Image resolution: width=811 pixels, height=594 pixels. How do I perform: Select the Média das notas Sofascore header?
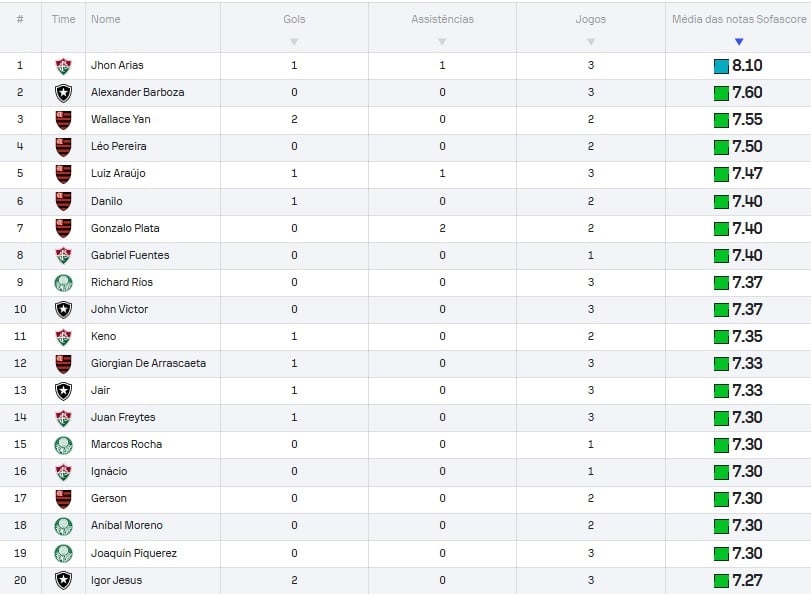[739, 19]
